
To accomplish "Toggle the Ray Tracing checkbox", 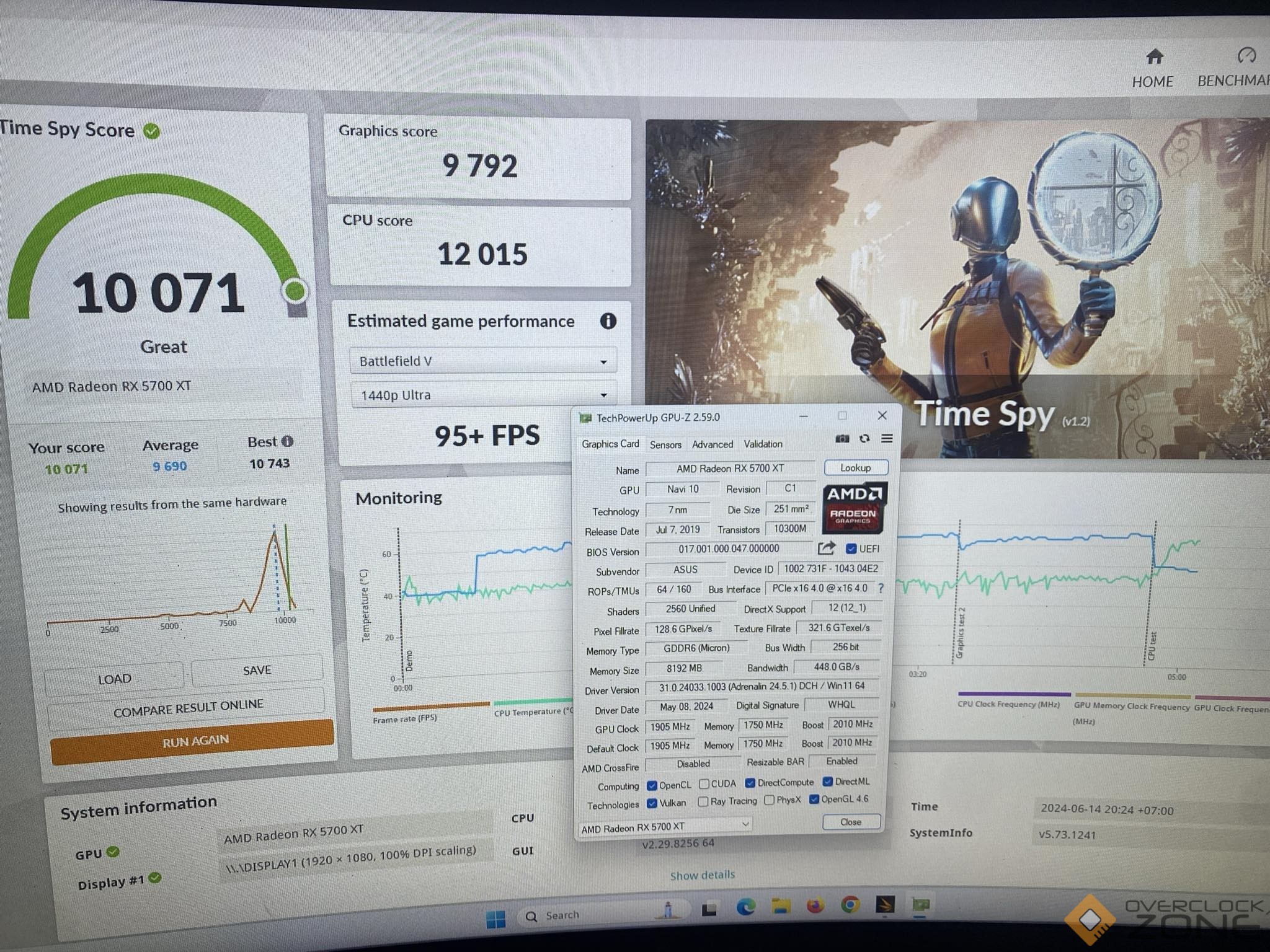I will pos(703,802).
